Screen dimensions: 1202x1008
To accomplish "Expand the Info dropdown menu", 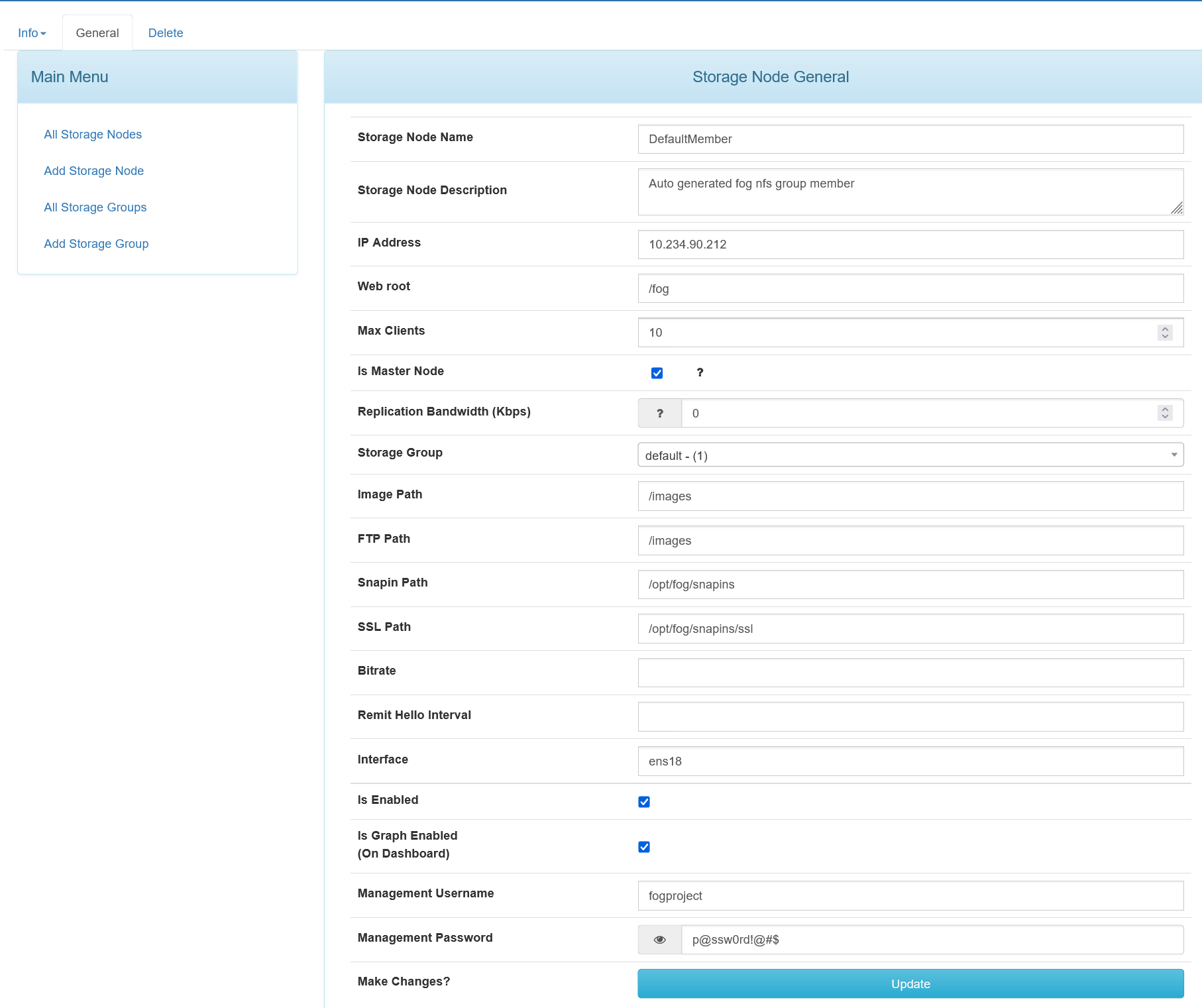I will (x=32, y=33).
